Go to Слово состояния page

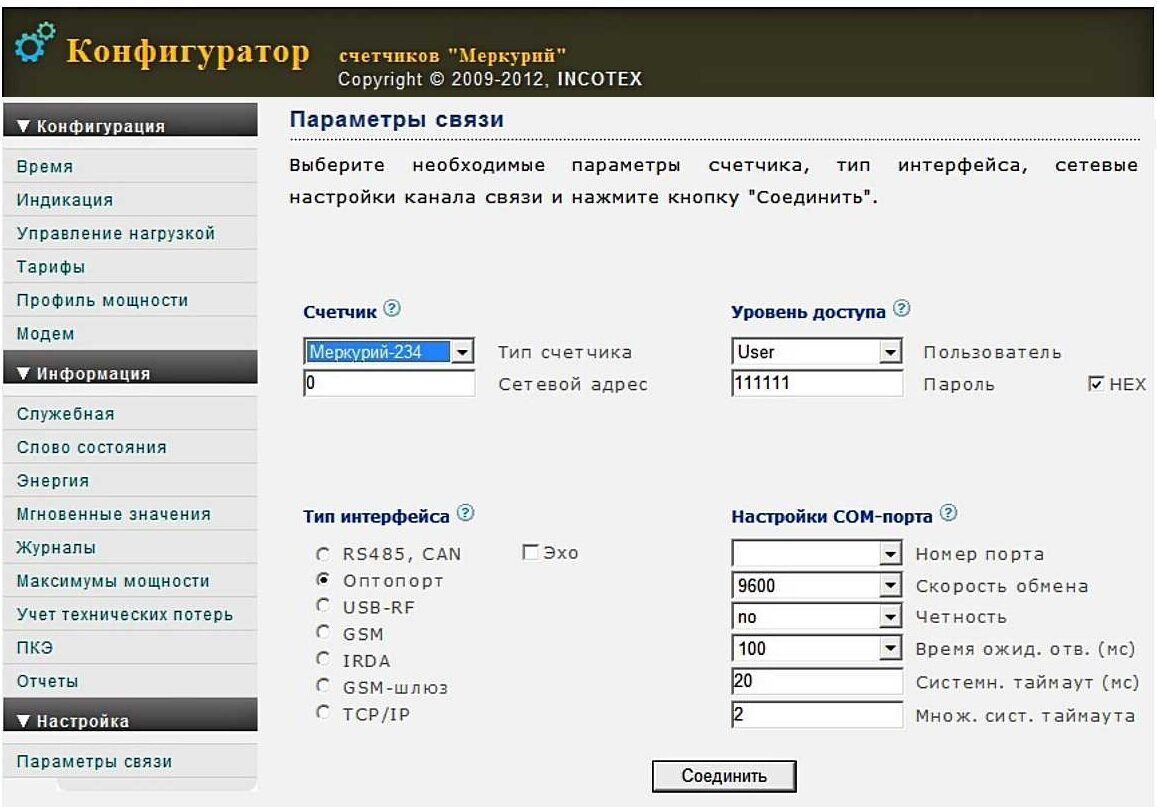click(x=131, y=447)
